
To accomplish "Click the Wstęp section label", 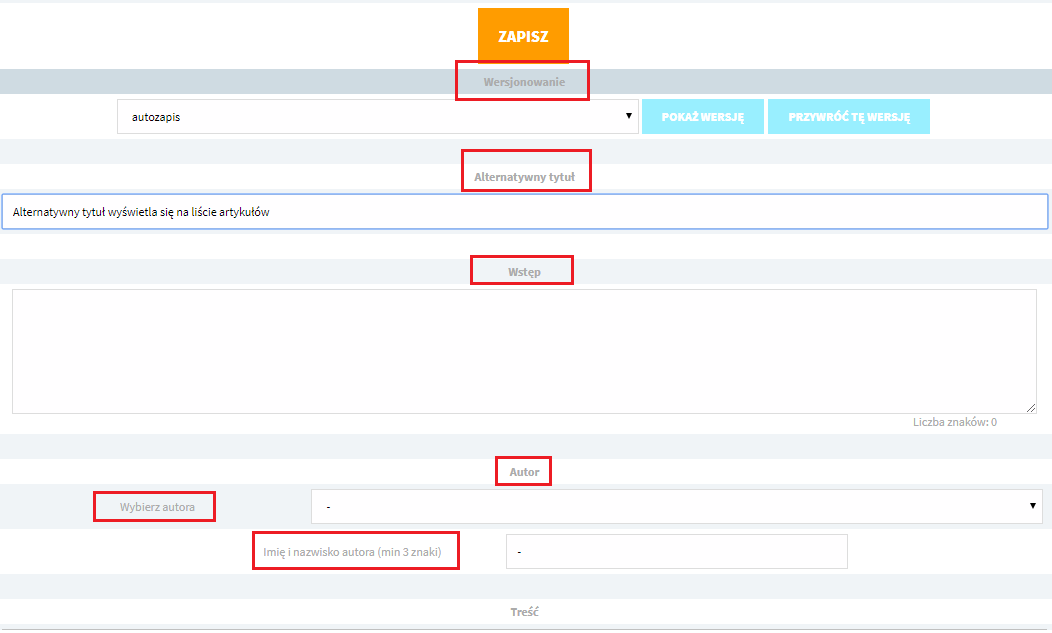I will click(x=524, y=272).
